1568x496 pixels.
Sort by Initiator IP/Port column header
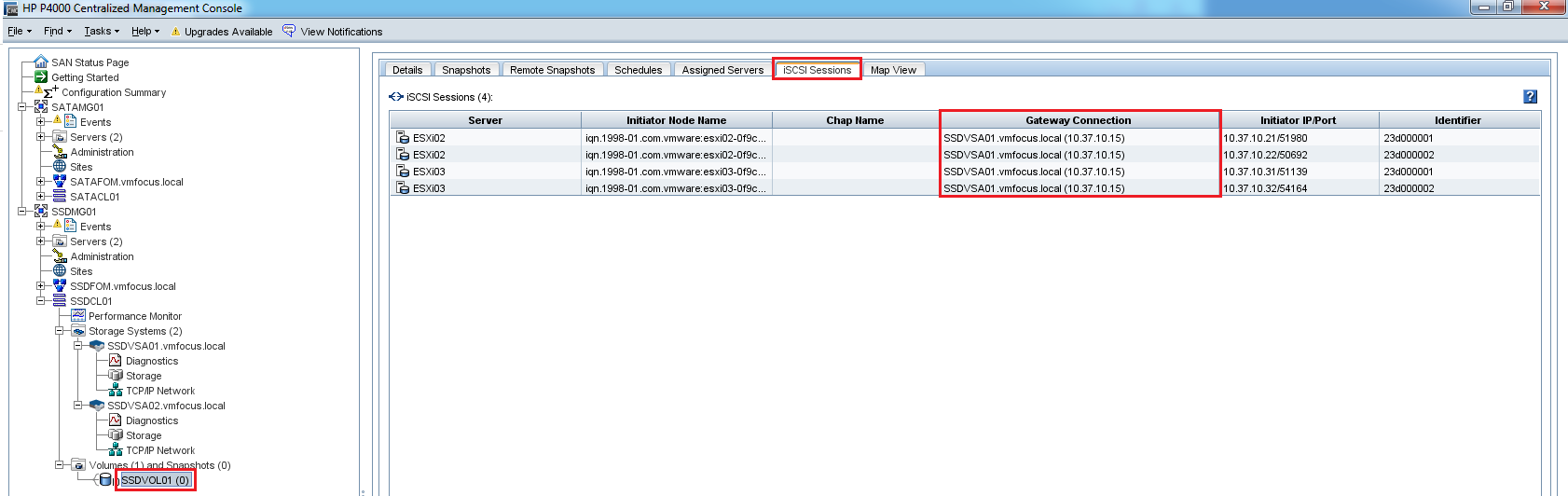point(1298,120)
